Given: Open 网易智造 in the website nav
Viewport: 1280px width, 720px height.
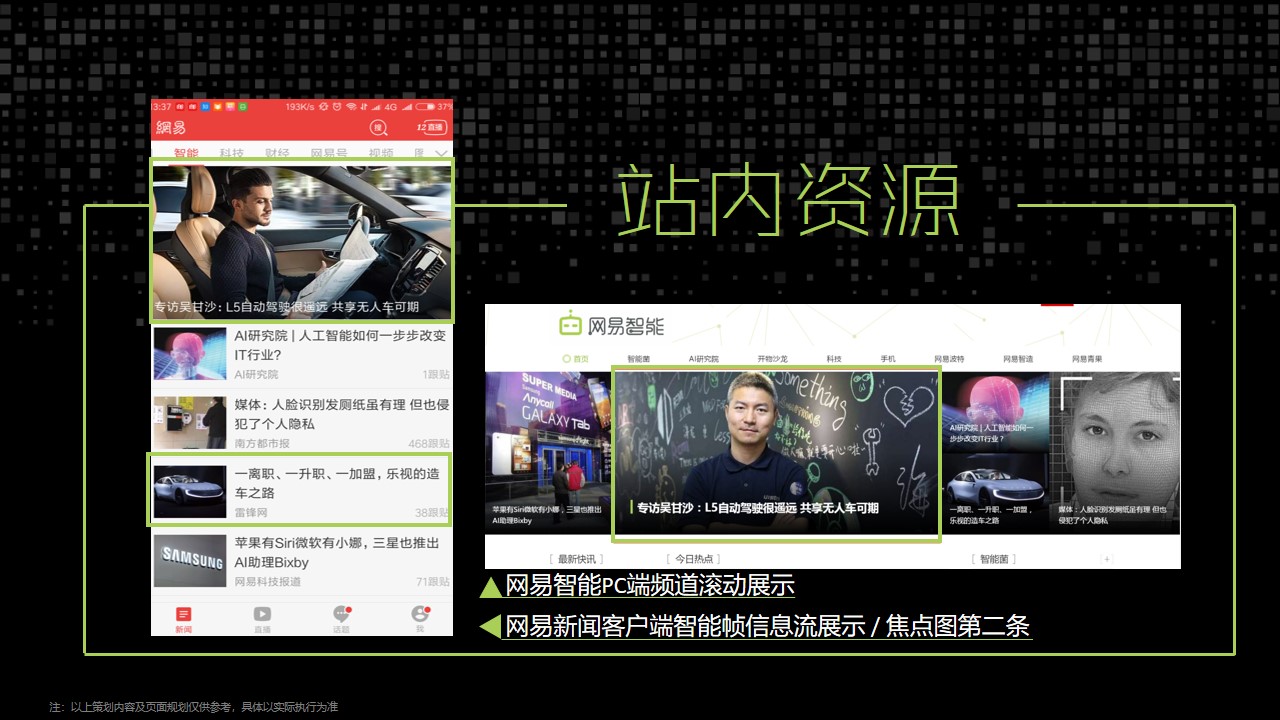Looking at the screenshot, I should (1018, 358).
